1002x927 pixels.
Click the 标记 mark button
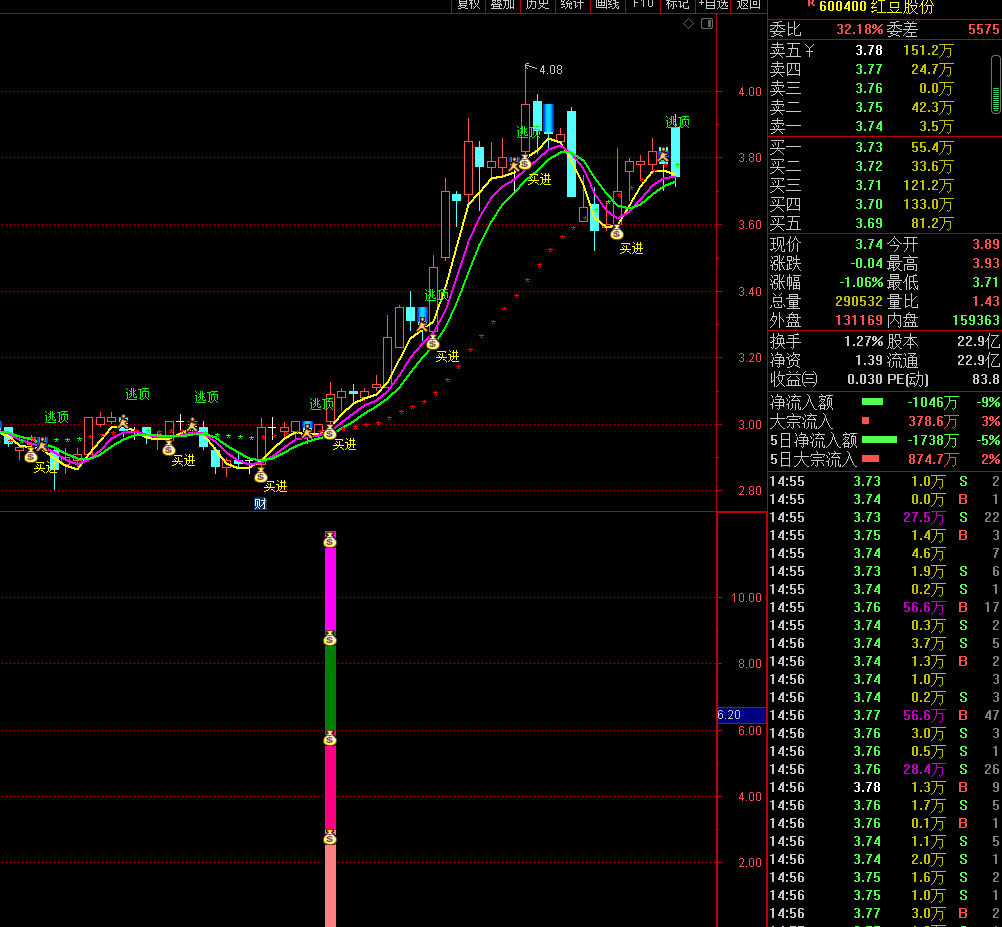tap(677, 5)
